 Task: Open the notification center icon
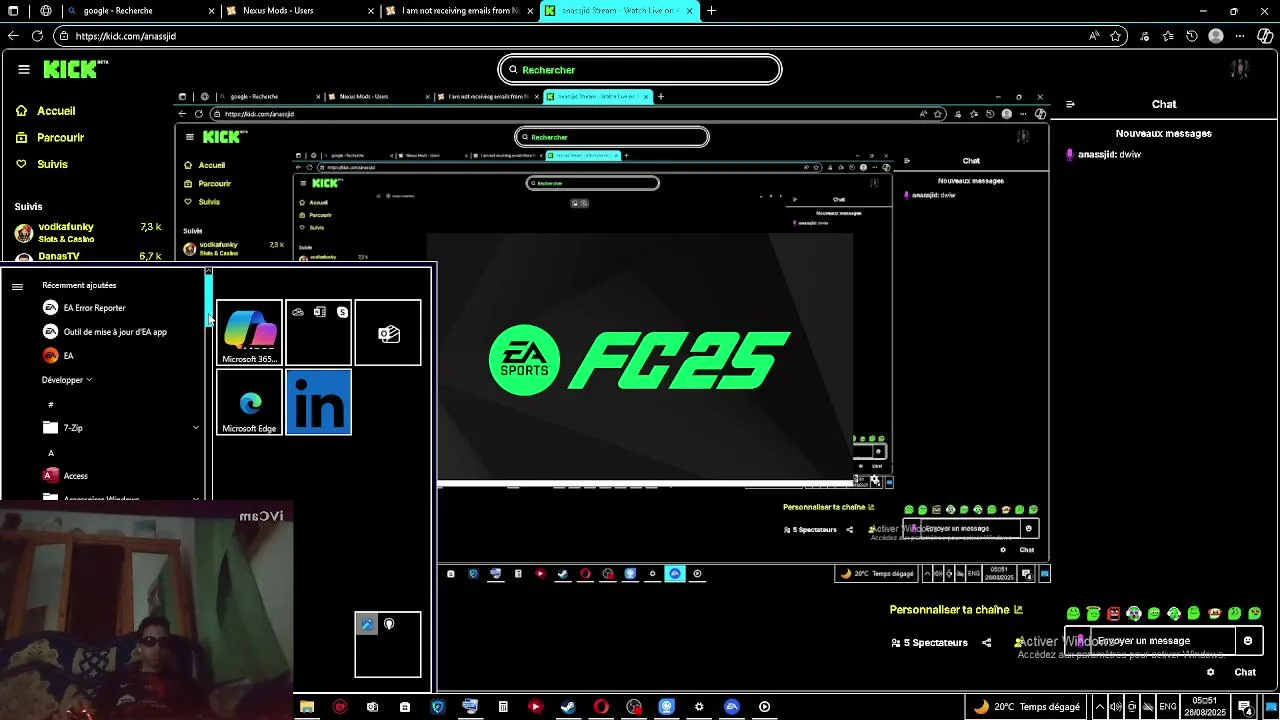click(1245, 707)
